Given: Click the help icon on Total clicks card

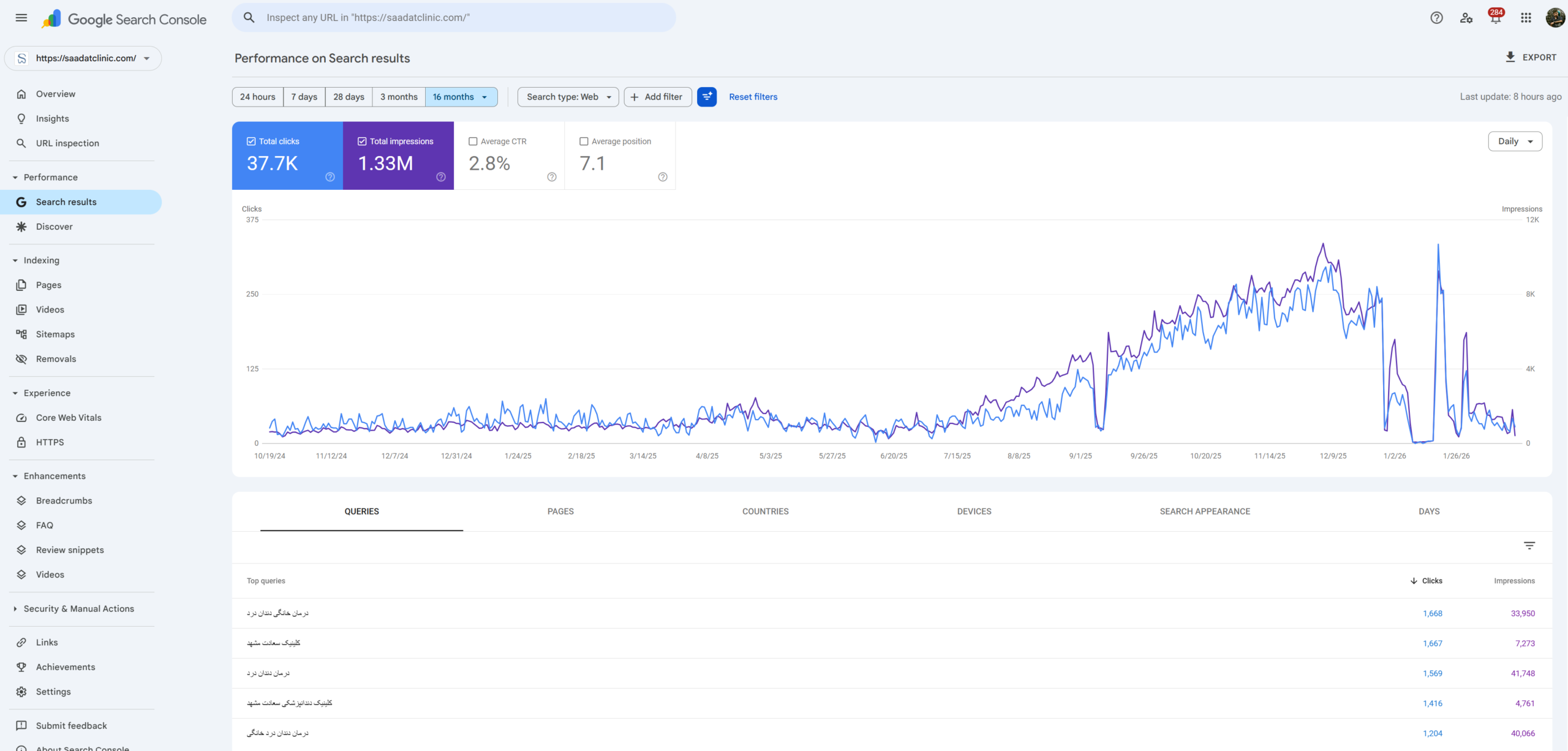Looking at the screenshot, I should point(330,177).
